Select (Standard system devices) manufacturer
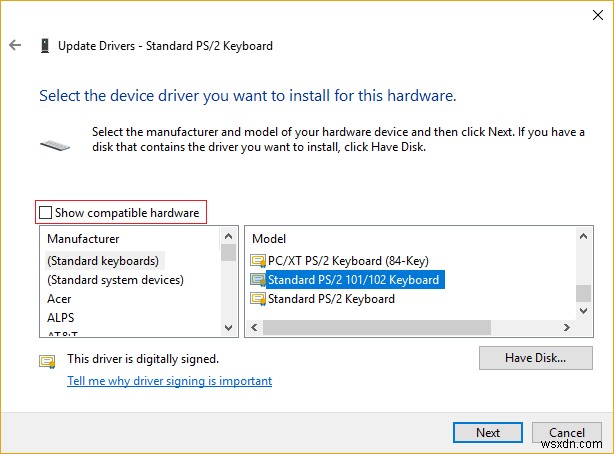This screenshot has height=454, width=614. (115, 280)
